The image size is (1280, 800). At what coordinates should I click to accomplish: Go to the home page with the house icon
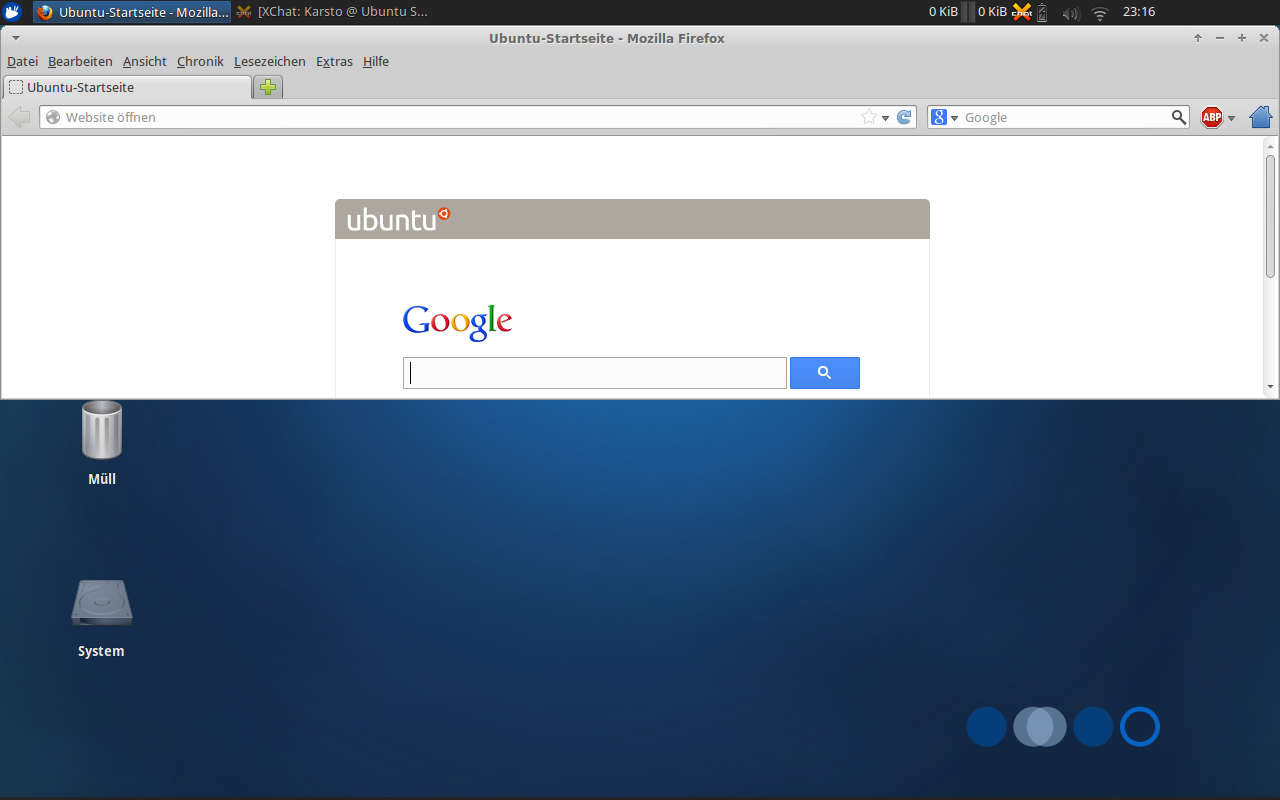(1261, 117)
